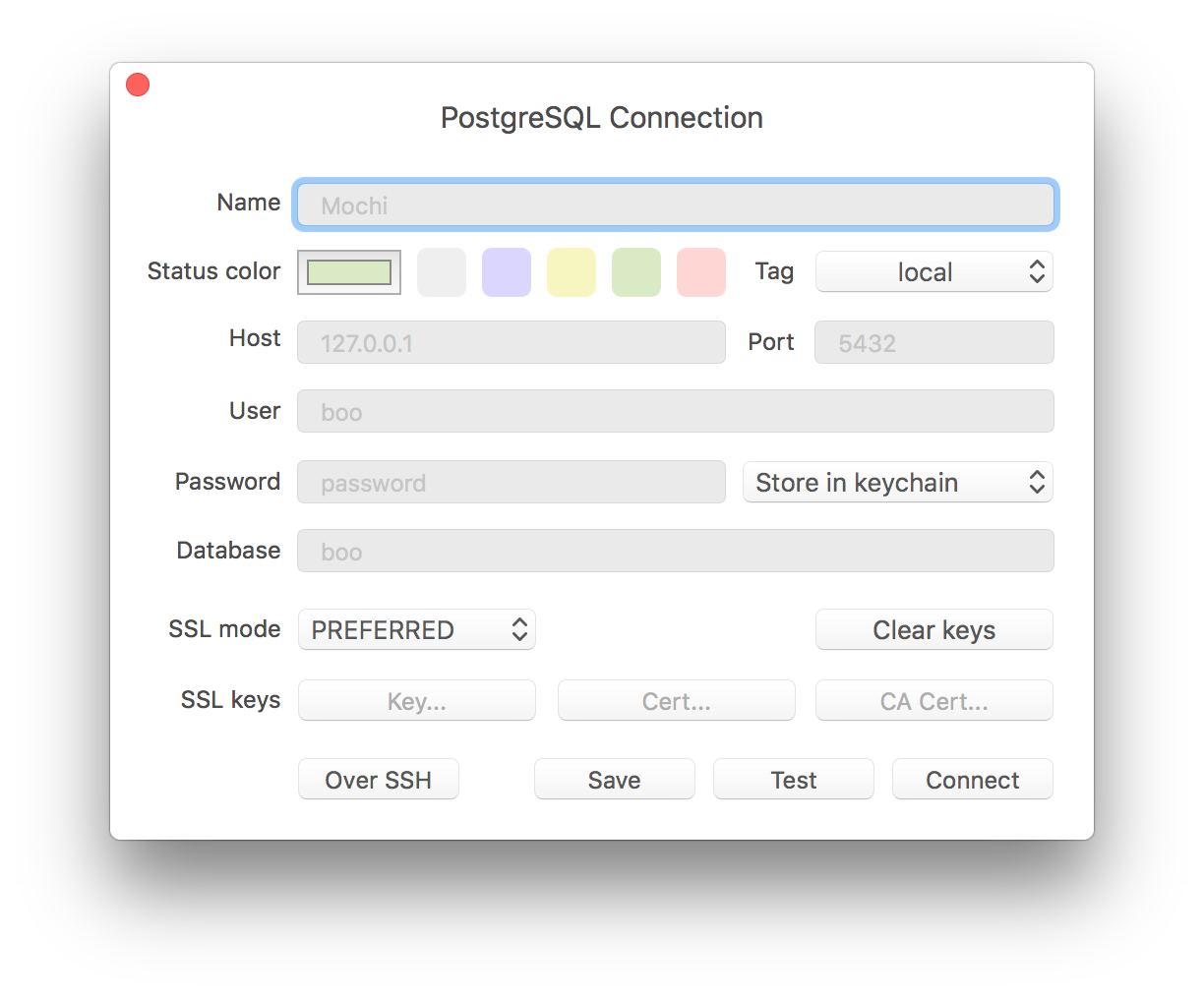Open the Store in keychain dropdown
The image size is (1204, 997).
(897, 483)
